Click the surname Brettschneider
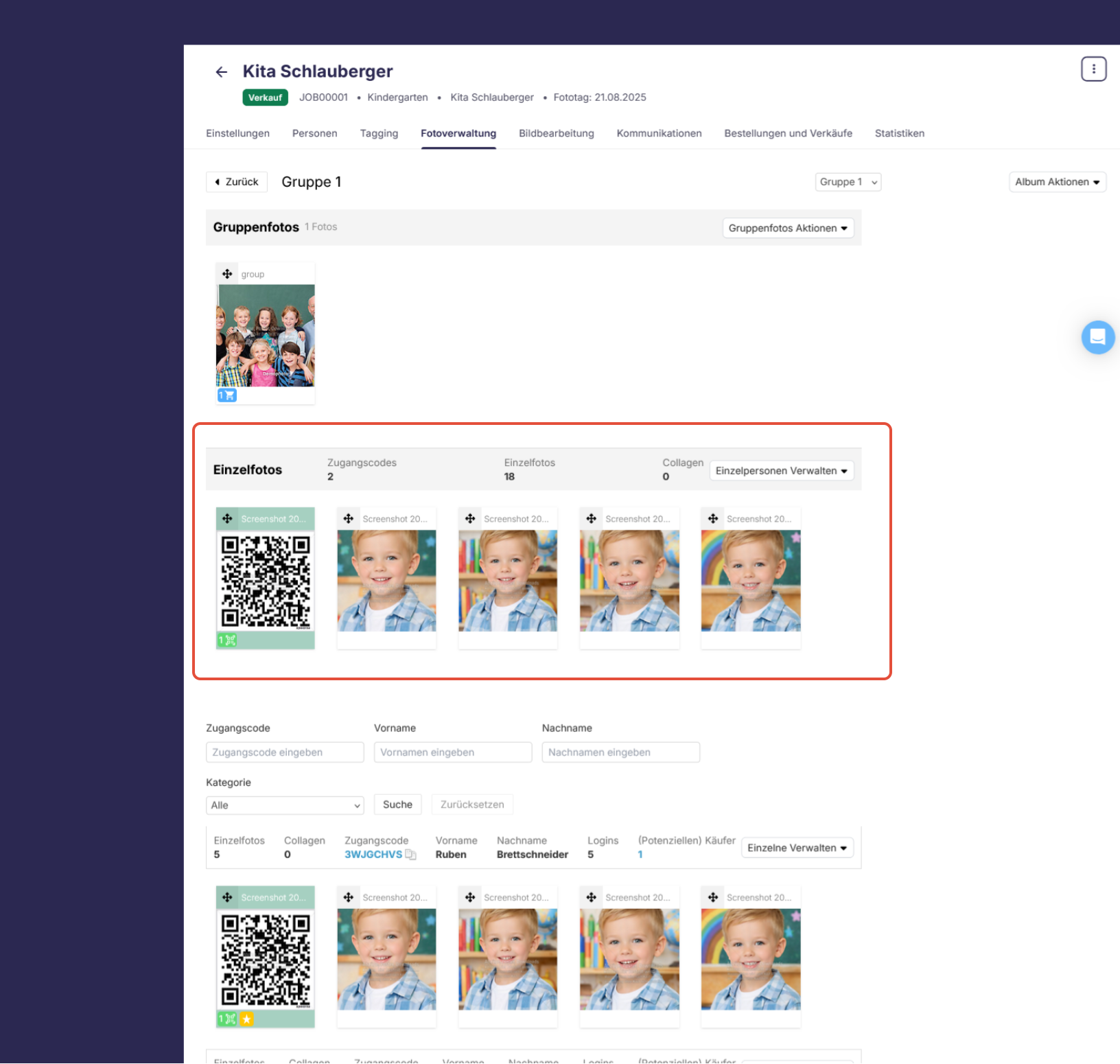The width and height of the screenshot is (1120, 1064). pyautogui.click(x=533, y=855)
